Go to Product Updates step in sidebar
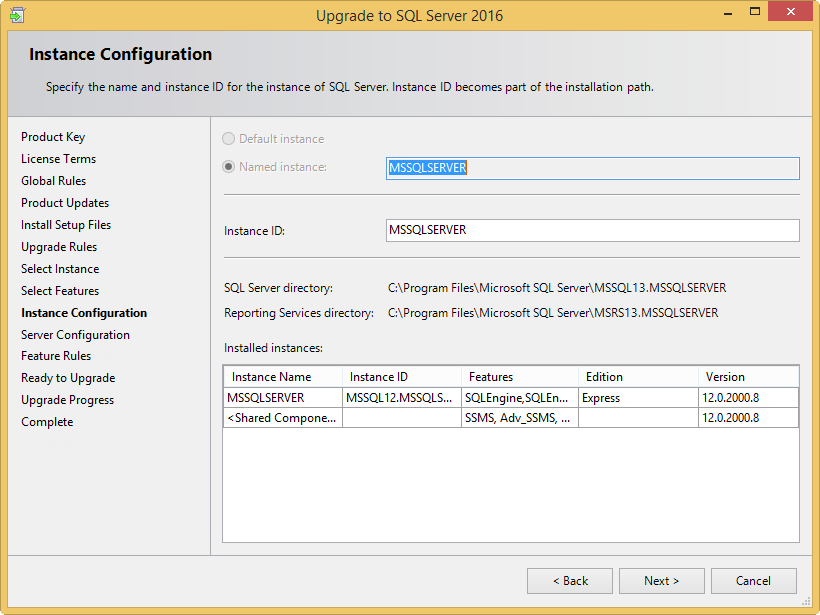 tap(65, 203)
